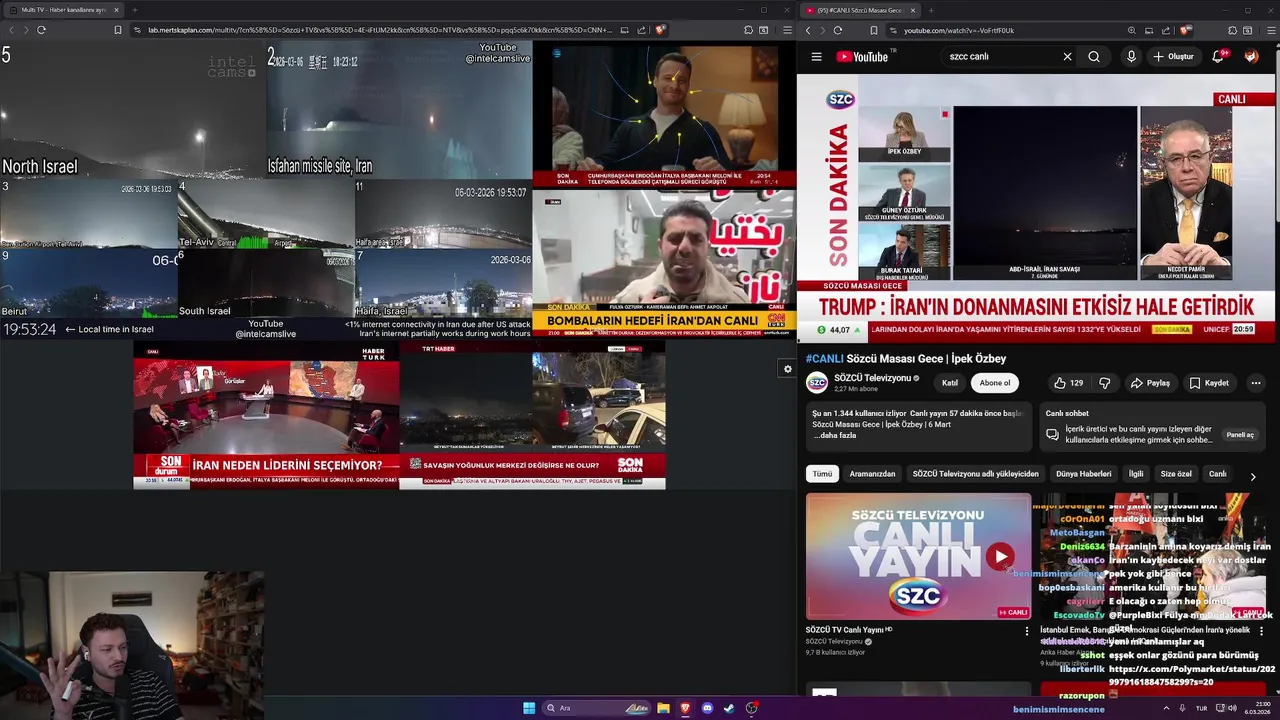This screenshot has height=720, width=1280.
Task: Open new tab in YouTube browser window
Action: [x=930, y=10]
